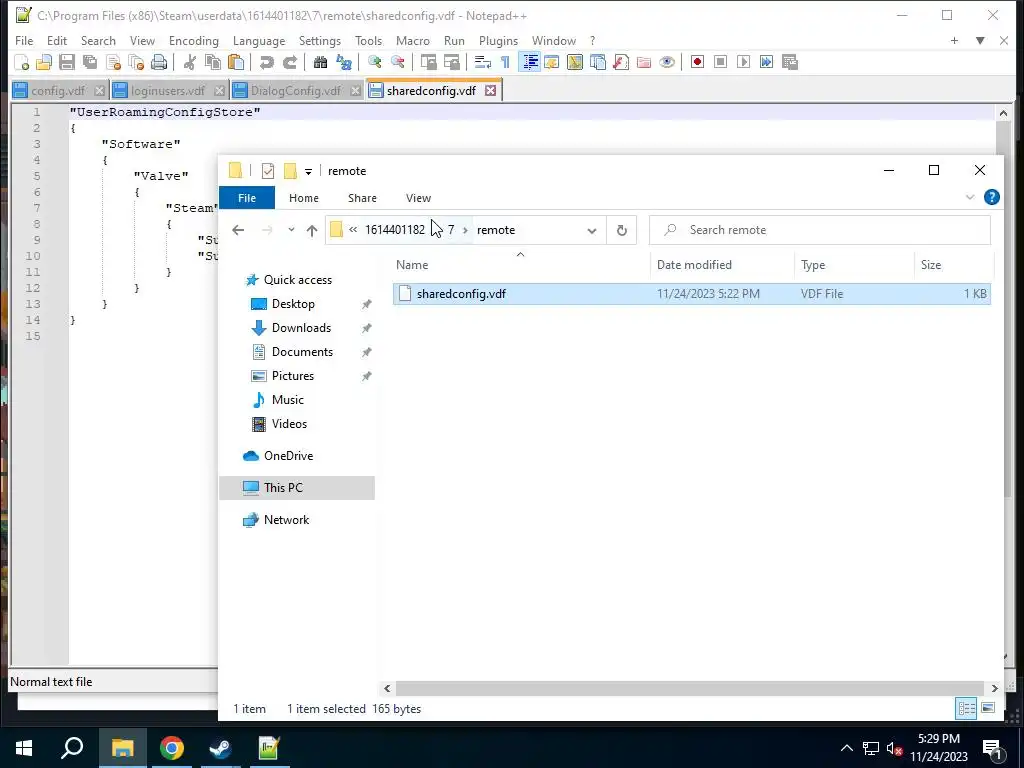
Task: Stop macro recording with the square icon
Action: tap(720, 62)
